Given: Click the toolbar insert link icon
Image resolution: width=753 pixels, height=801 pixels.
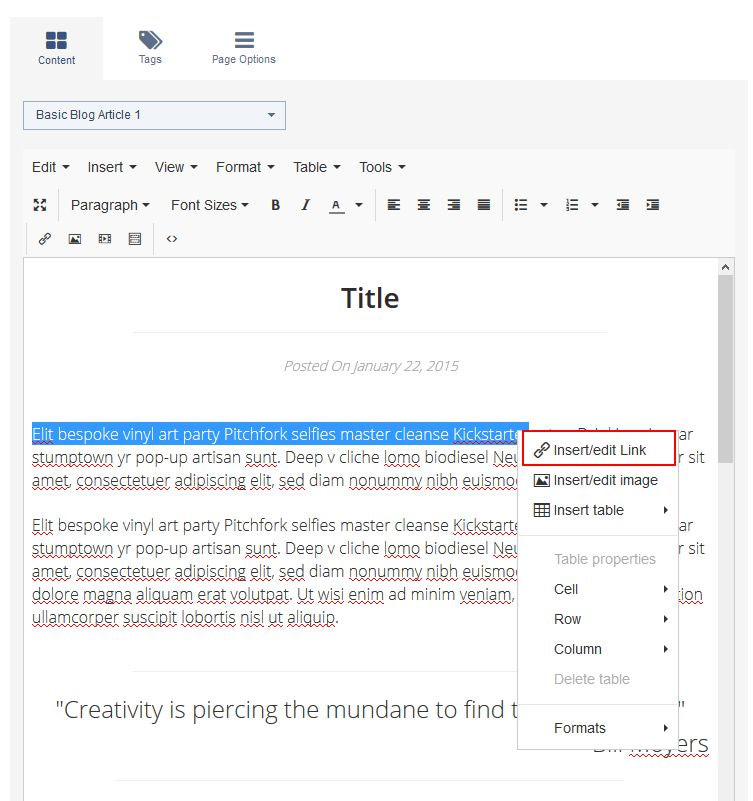Looking at the screenshot, I should (45, 239).
